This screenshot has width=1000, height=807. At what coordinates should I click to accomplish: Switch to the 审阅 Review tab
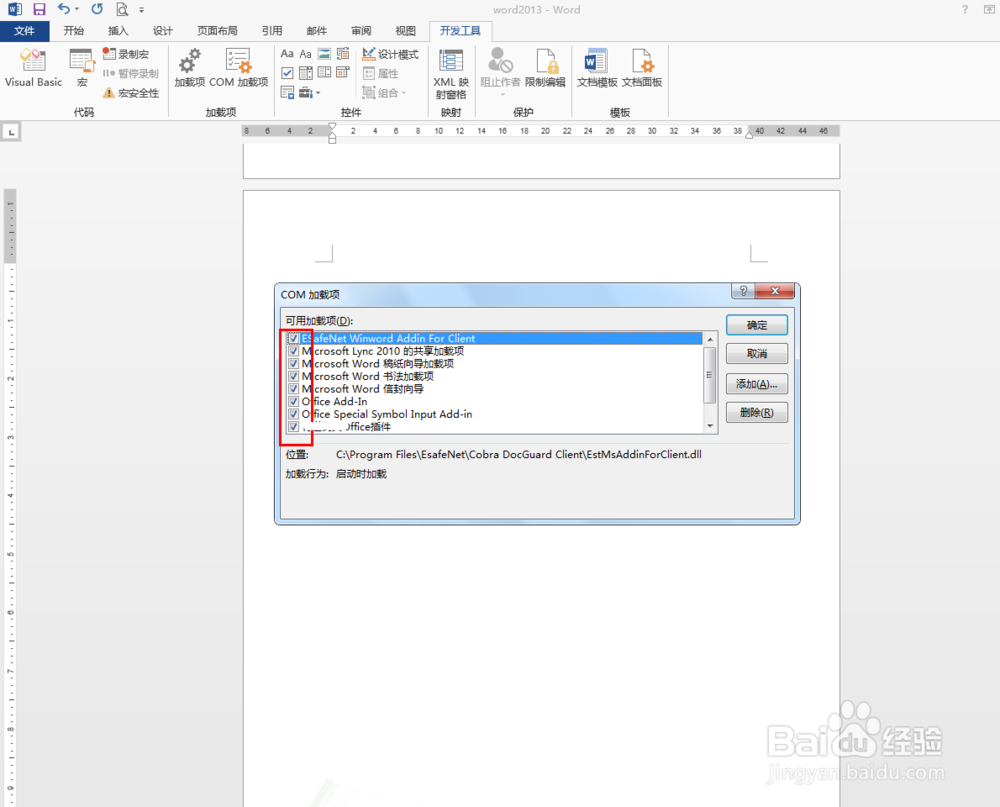361,31
